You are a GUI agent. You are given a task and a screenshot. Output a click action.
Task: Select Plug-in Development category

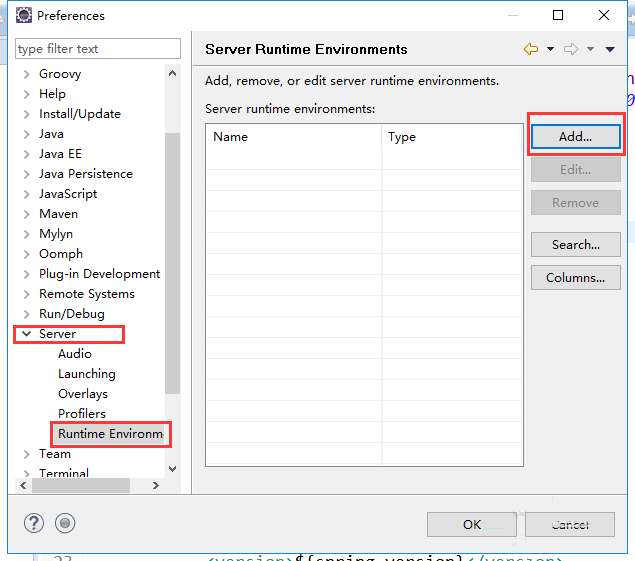tap(99, 274)
